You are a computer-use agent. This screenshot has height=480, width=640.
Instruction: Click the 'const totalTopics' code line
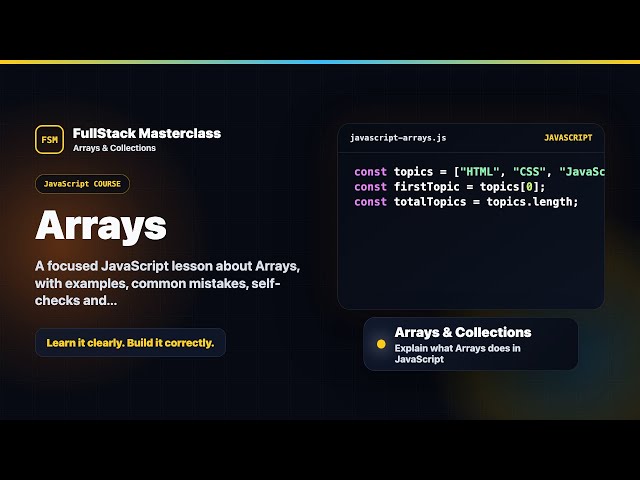click(x=466, y=202)
